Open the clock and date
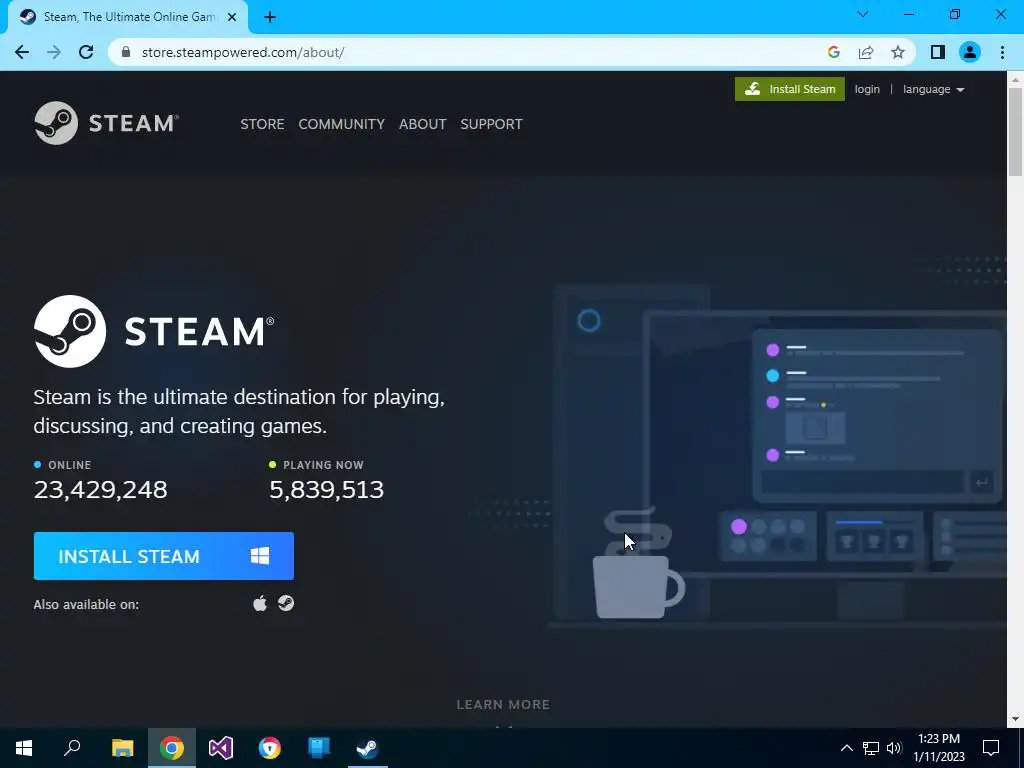This screenshot has width=1024, height=768. (x=938, y=748)
